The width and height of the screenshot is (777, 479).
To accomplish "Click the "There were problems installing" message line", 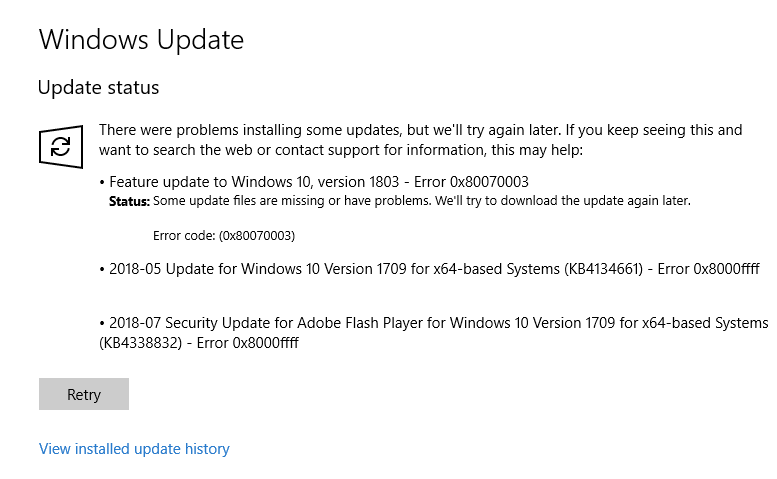I will (x=420, y=130).
